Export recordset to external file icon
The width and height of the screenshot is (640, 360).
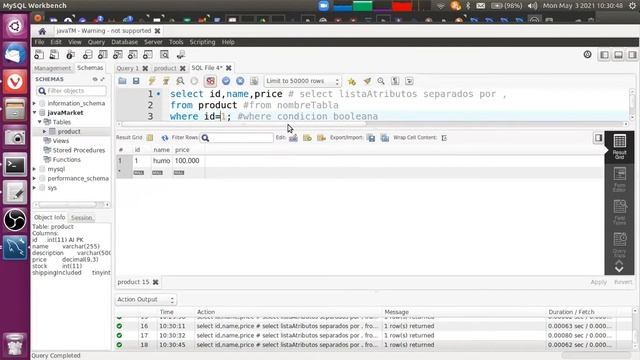click(x=371, y=138)
